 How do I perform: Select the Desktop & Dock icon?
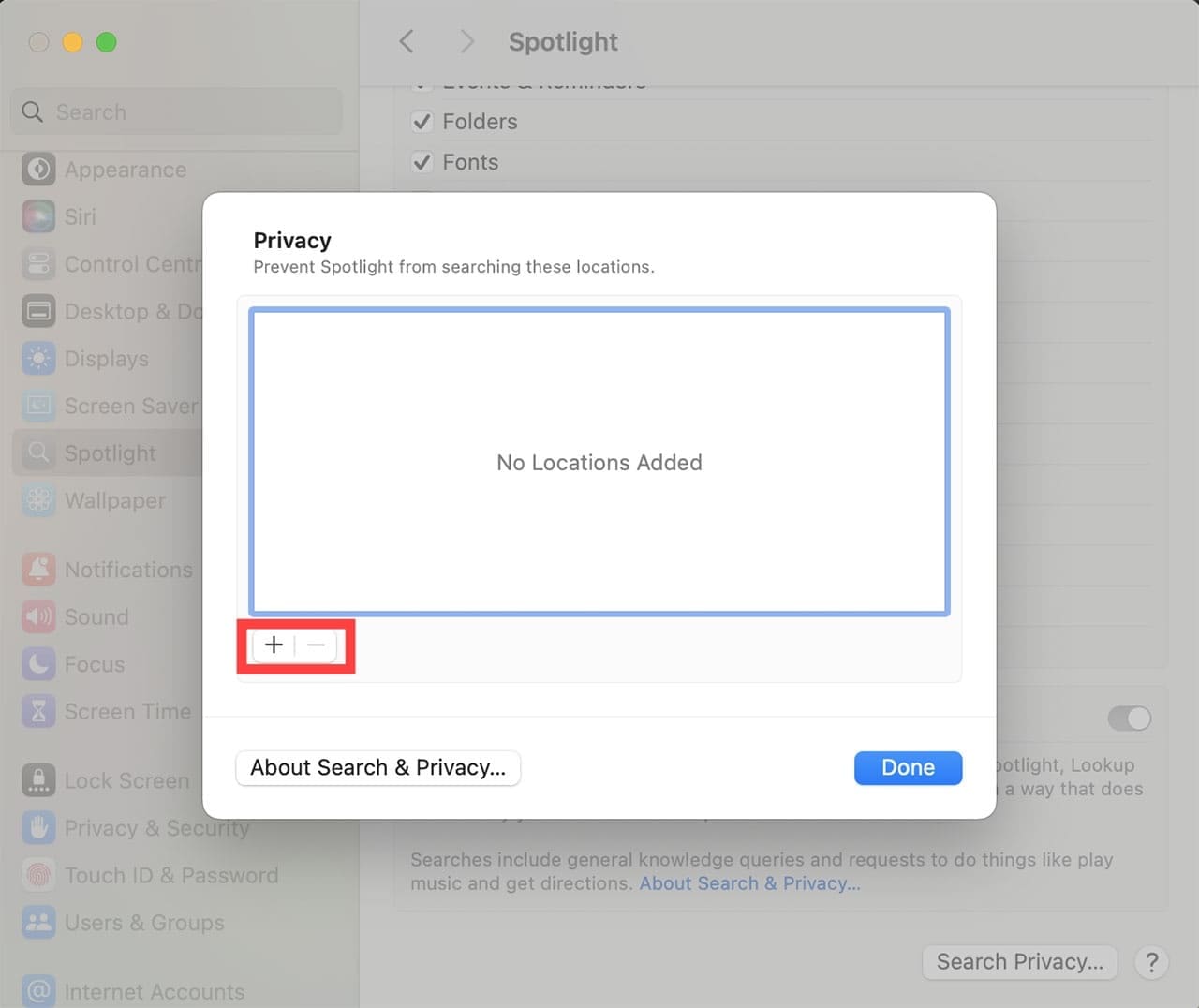coord(38,311)
